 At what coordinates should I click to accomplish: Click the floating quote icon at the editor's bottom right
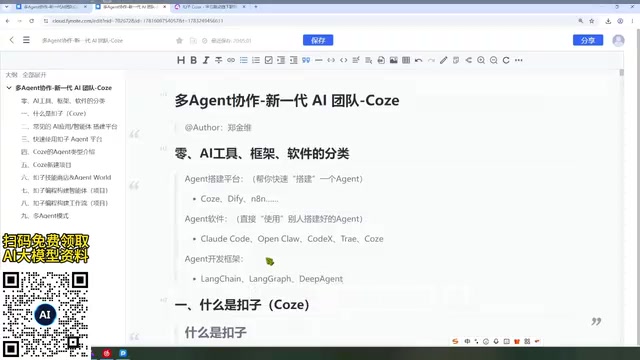click(x=596, y=322)
